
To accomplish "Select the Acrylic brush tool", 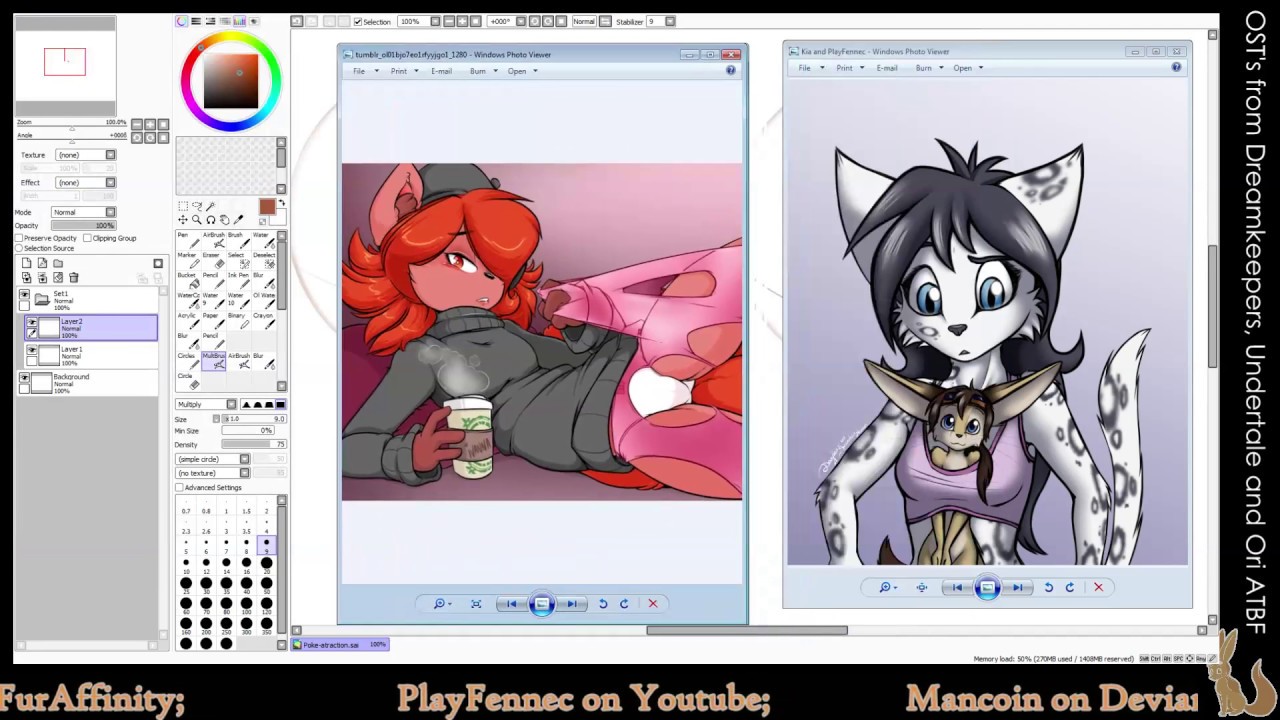I will point(189,321).
